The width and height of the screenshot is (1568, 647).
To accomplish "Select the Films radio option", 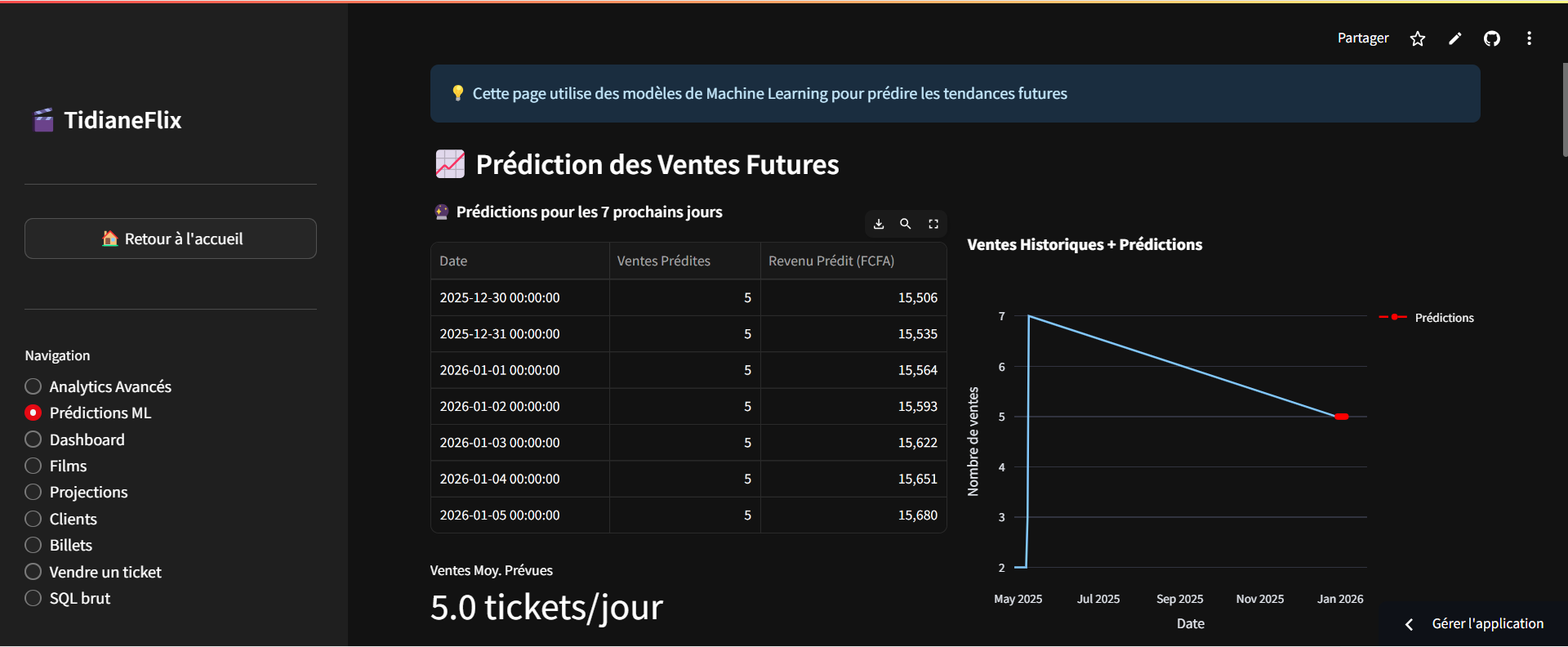I will [x=33, y=466].
